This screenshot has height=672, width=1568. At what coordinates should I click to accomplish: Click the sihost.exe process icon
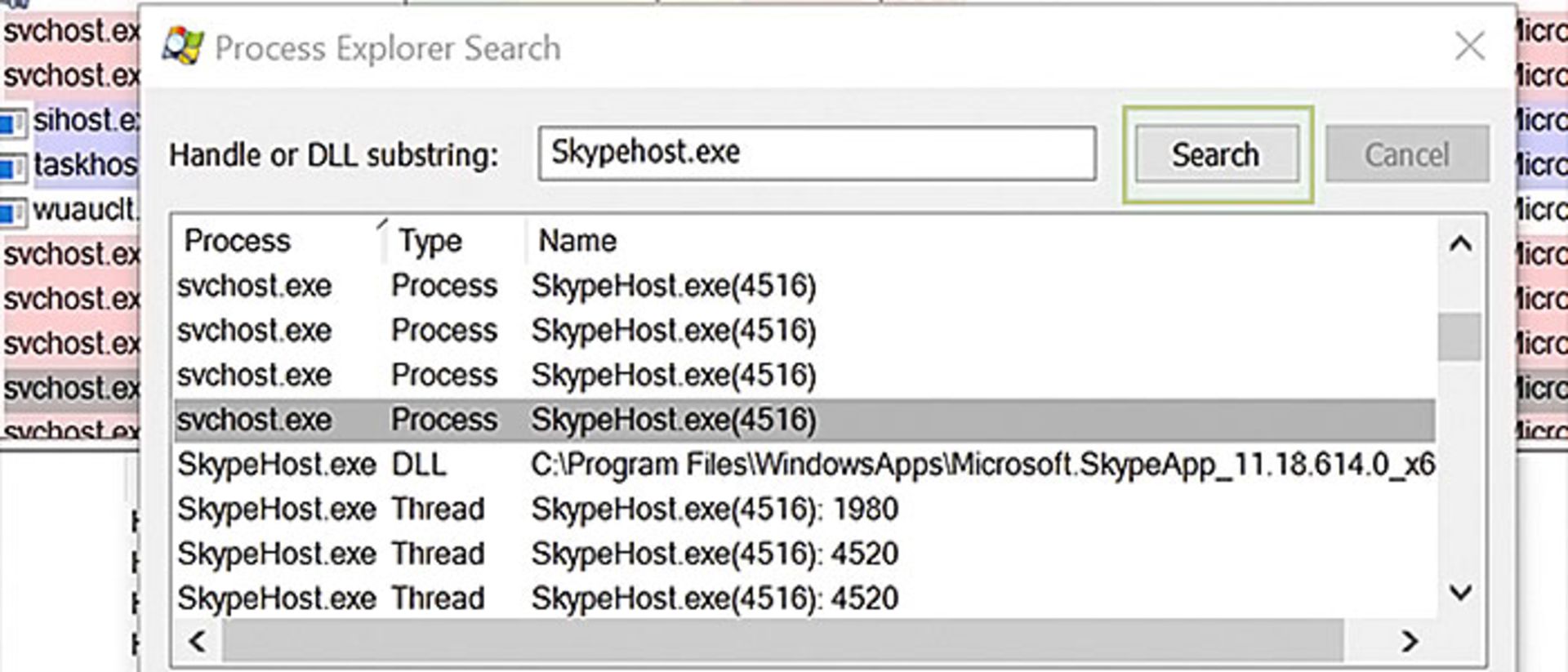point(13,122)
